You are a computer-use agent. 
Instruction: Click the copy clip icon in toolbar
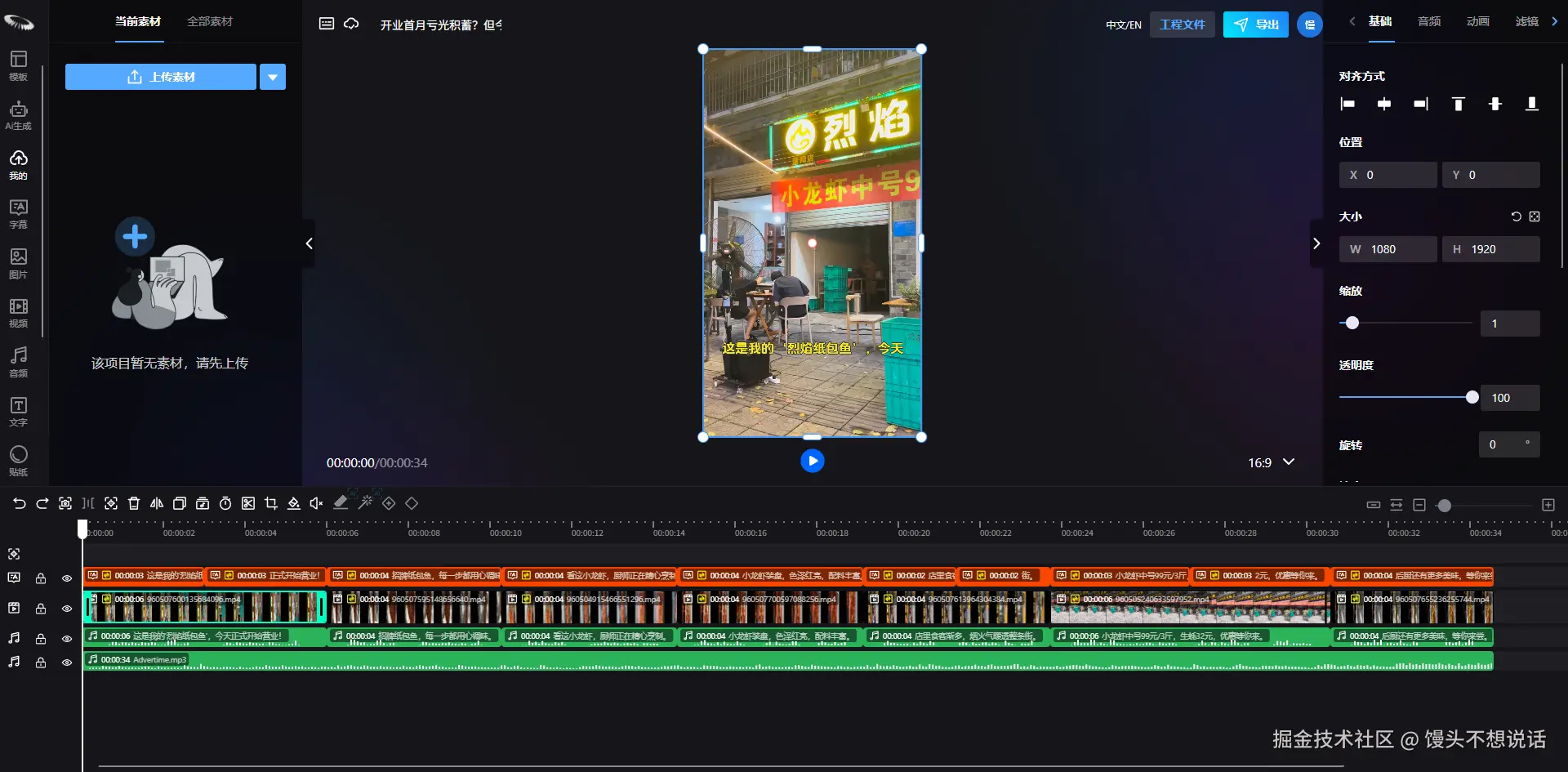tap(180, 503)
